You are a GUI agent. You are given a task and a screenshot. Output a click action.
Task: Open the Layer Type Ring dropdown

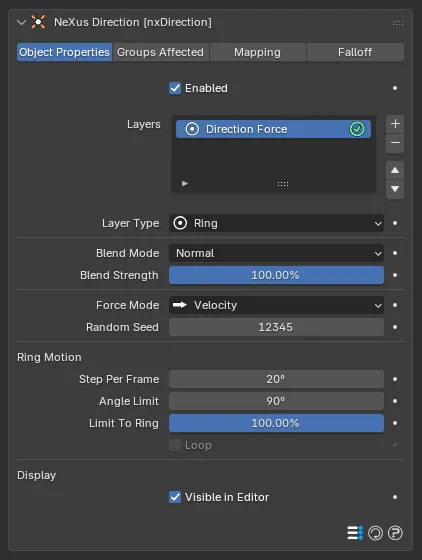(276, 223)
